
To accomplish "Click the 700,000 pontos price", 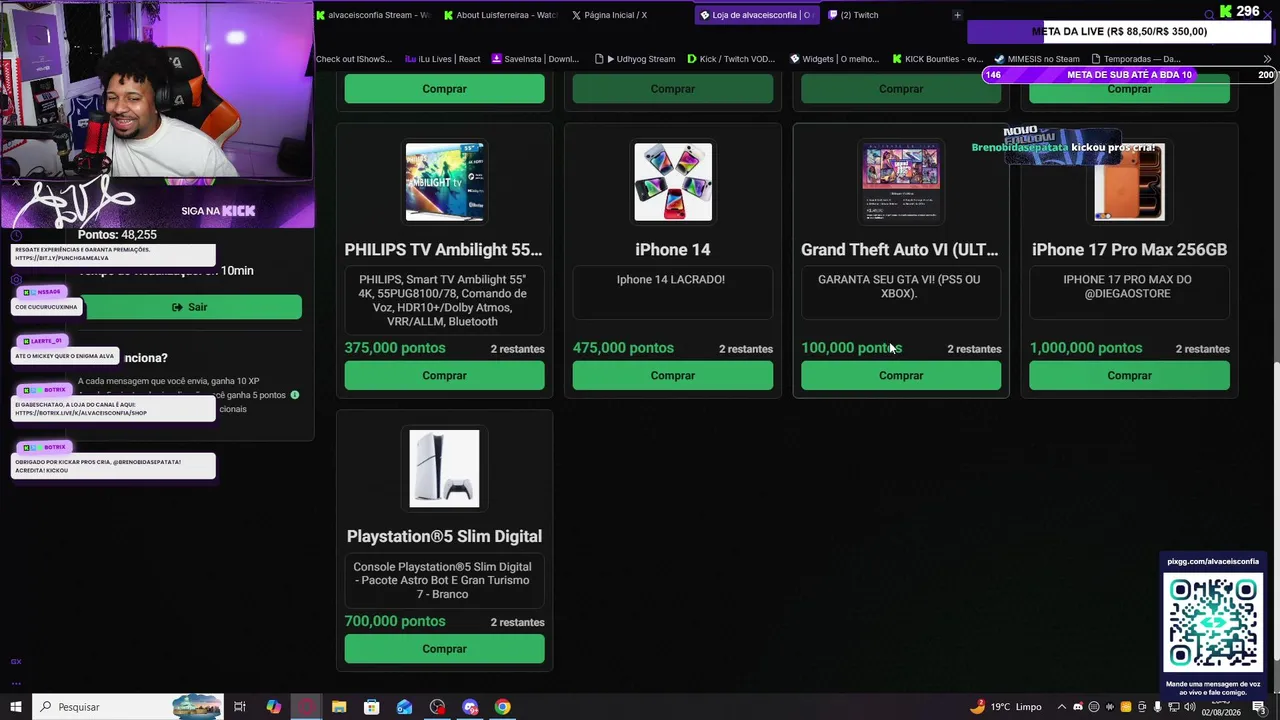I will click(x=395, y=621).
